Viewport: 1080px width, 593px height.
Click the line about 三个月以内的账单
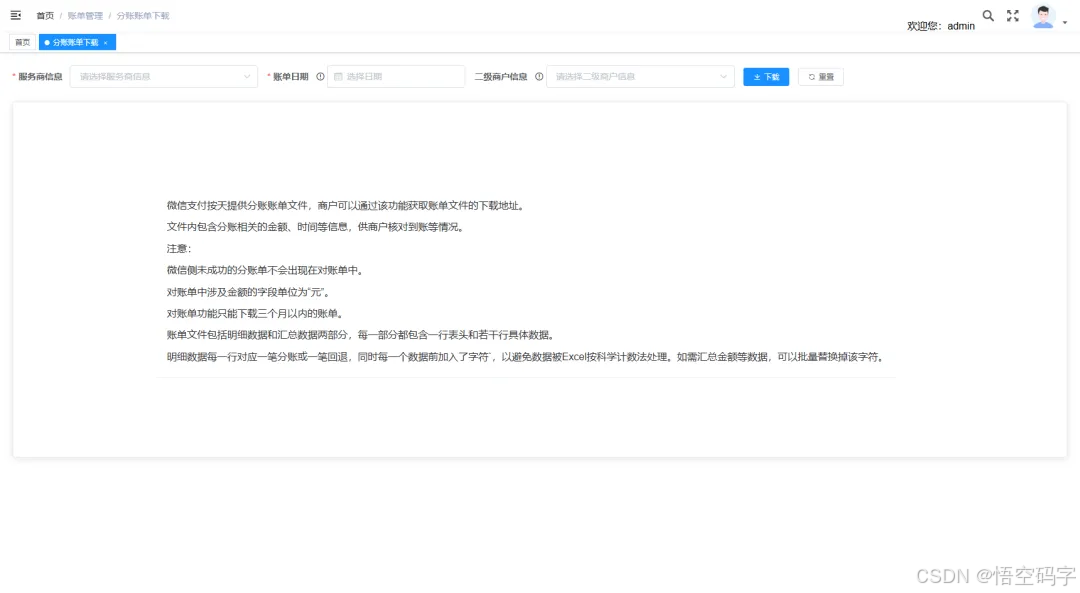[x=256, y=313]
